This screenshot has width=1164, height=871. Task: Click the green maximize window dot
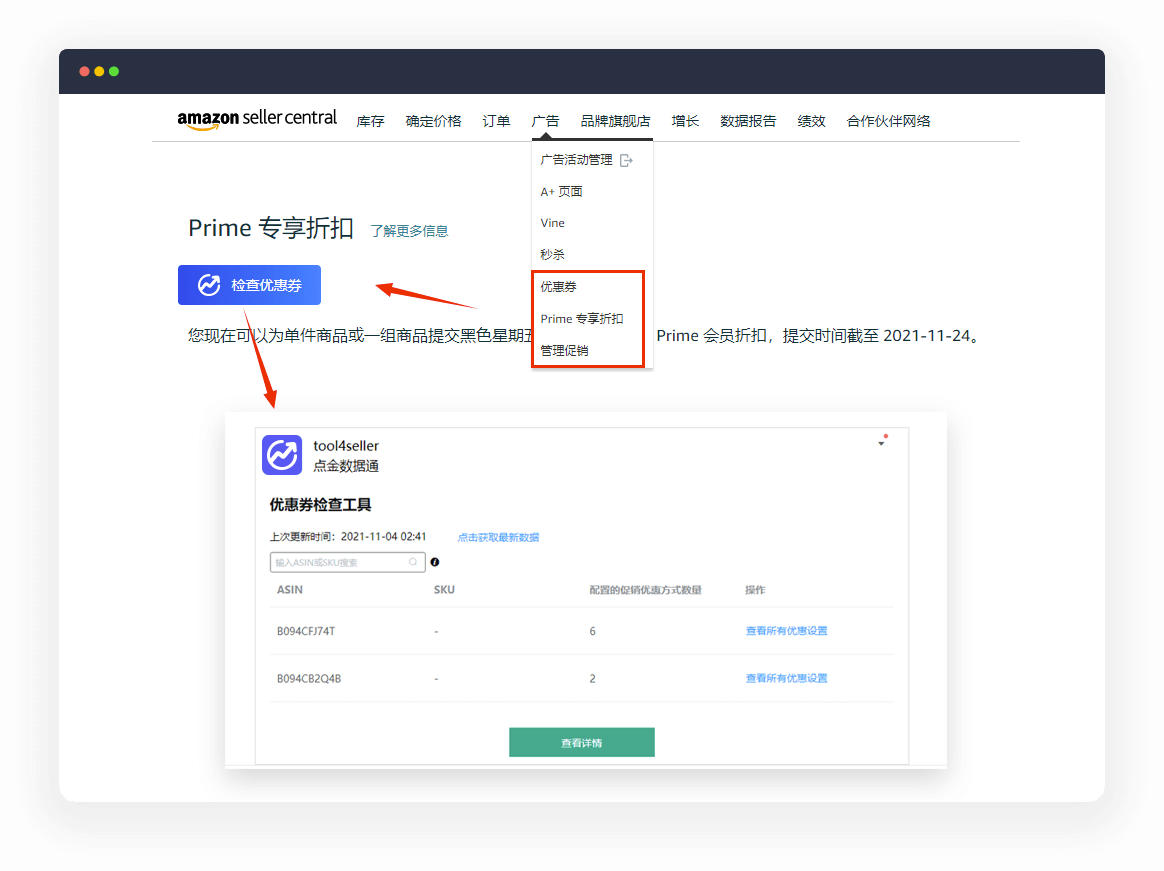pos(114,71)
